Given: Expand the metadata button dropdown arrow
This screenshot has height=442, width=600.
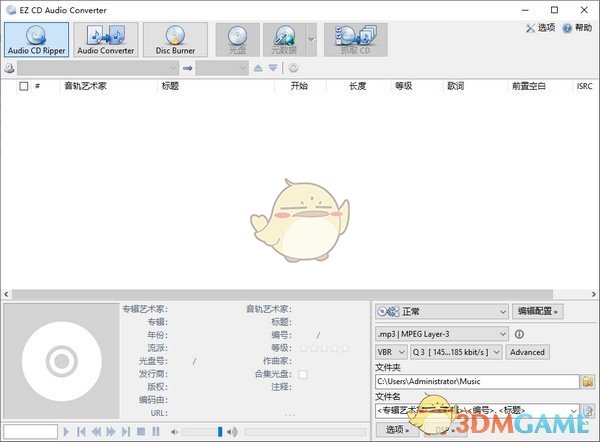Looking at the screenshot, I should [312, 39].
